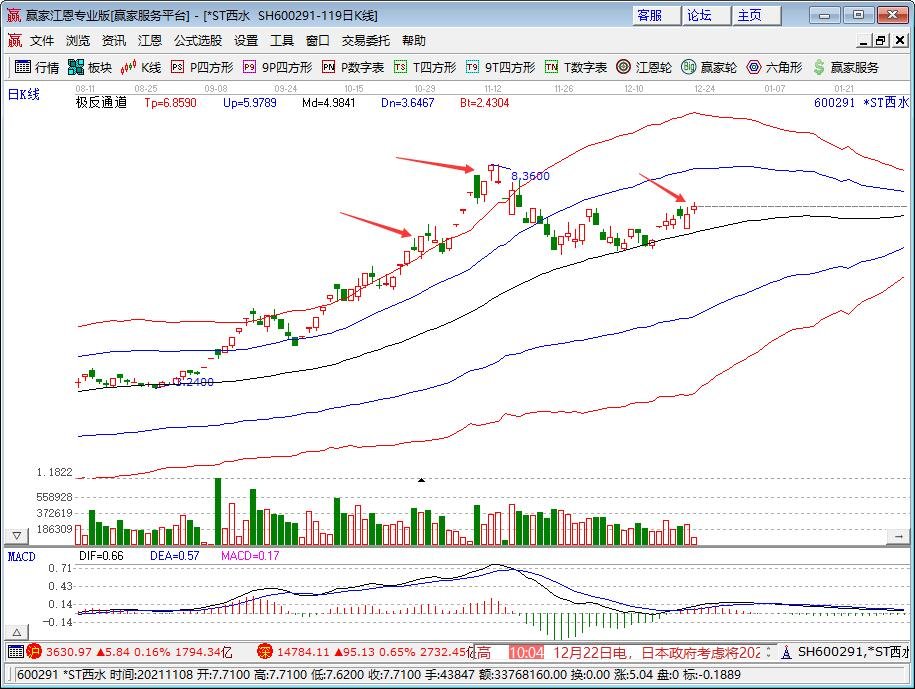Click the 08-11 date on time axis
Viewport: 915px width, 689px height.
(x=85, y=89)
